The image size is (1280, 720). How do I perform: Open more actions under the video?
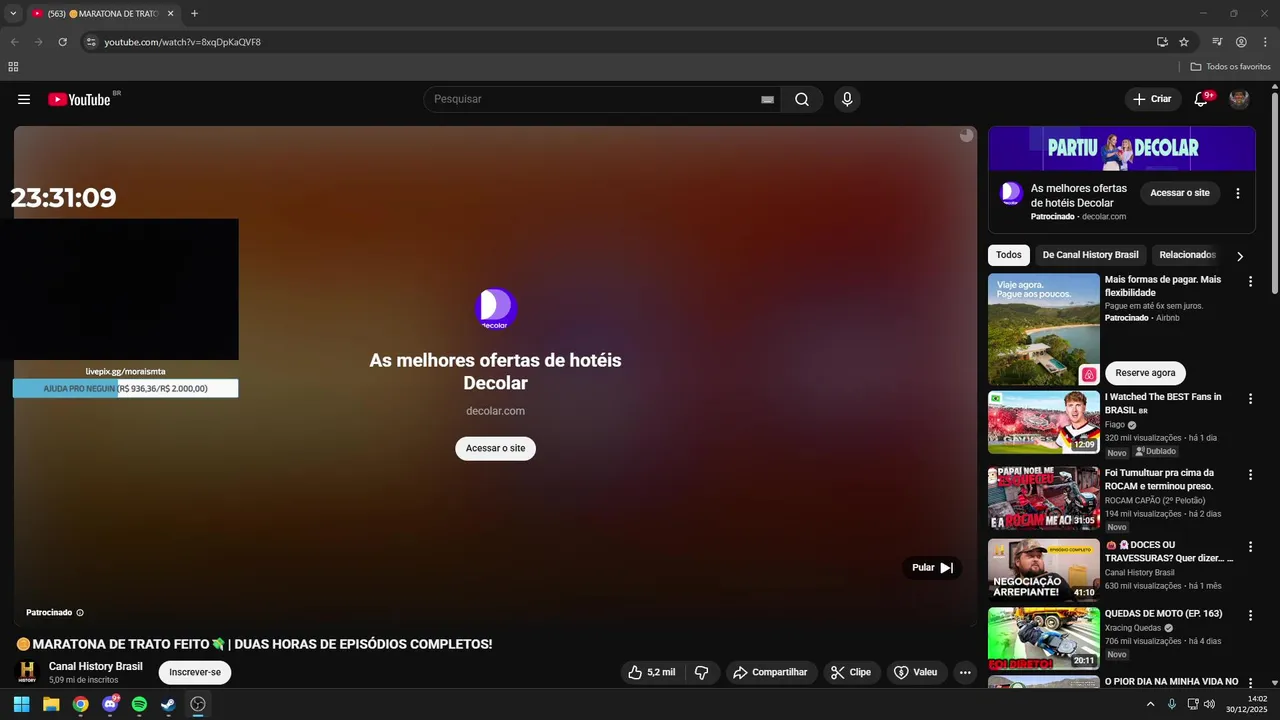pos(965,672)
